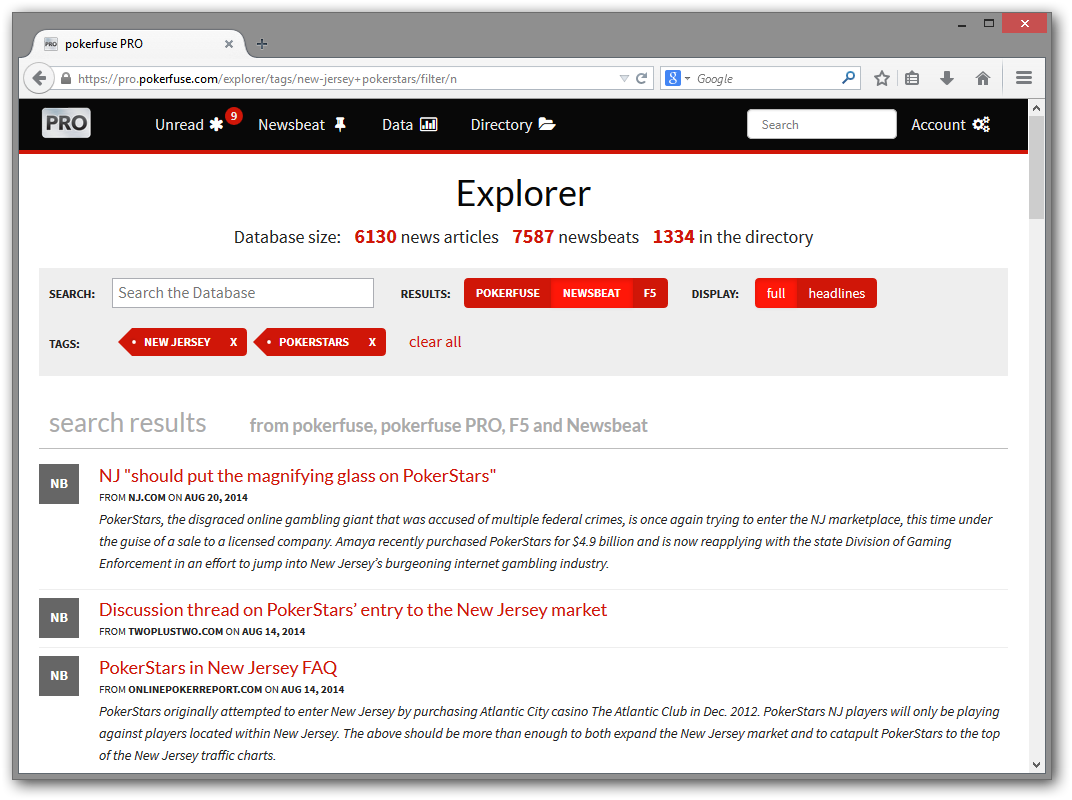Toggle the NEWSBEAT results filter
The width and height of the screenshot is (1072, 800).
(591, 293)
